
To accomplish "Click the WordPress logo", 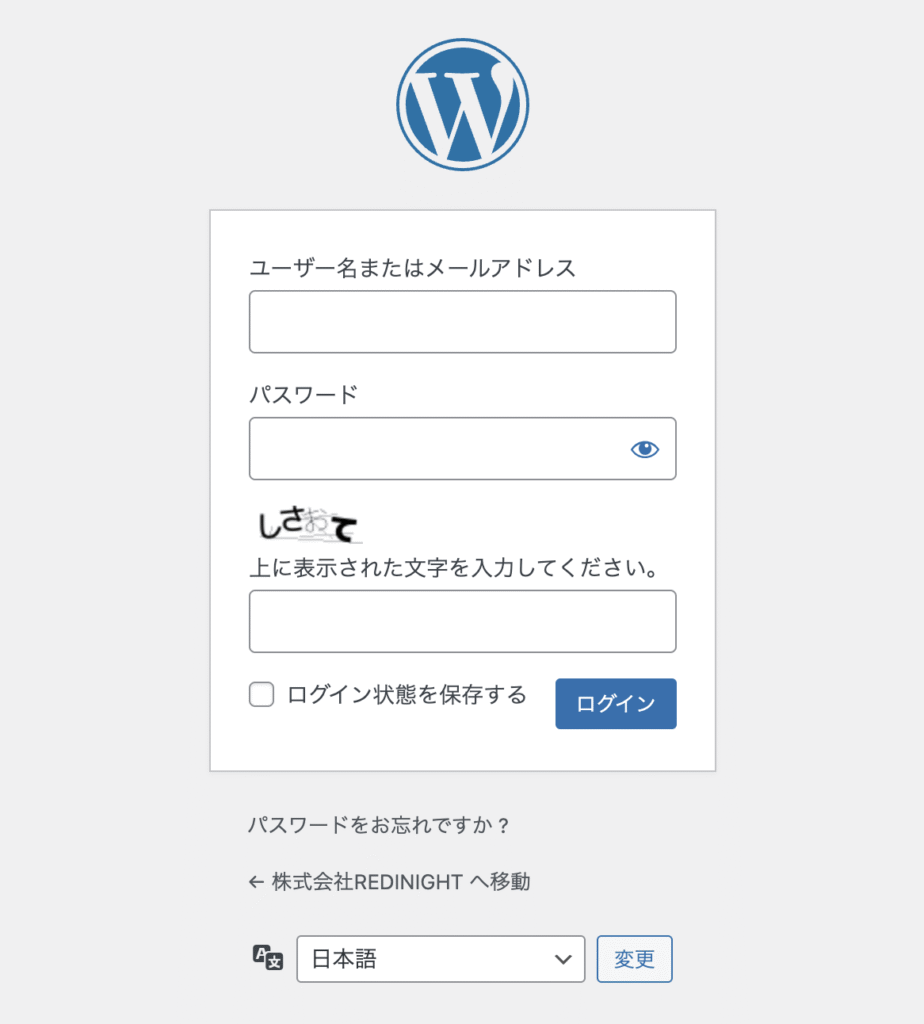I will [462, 103].
